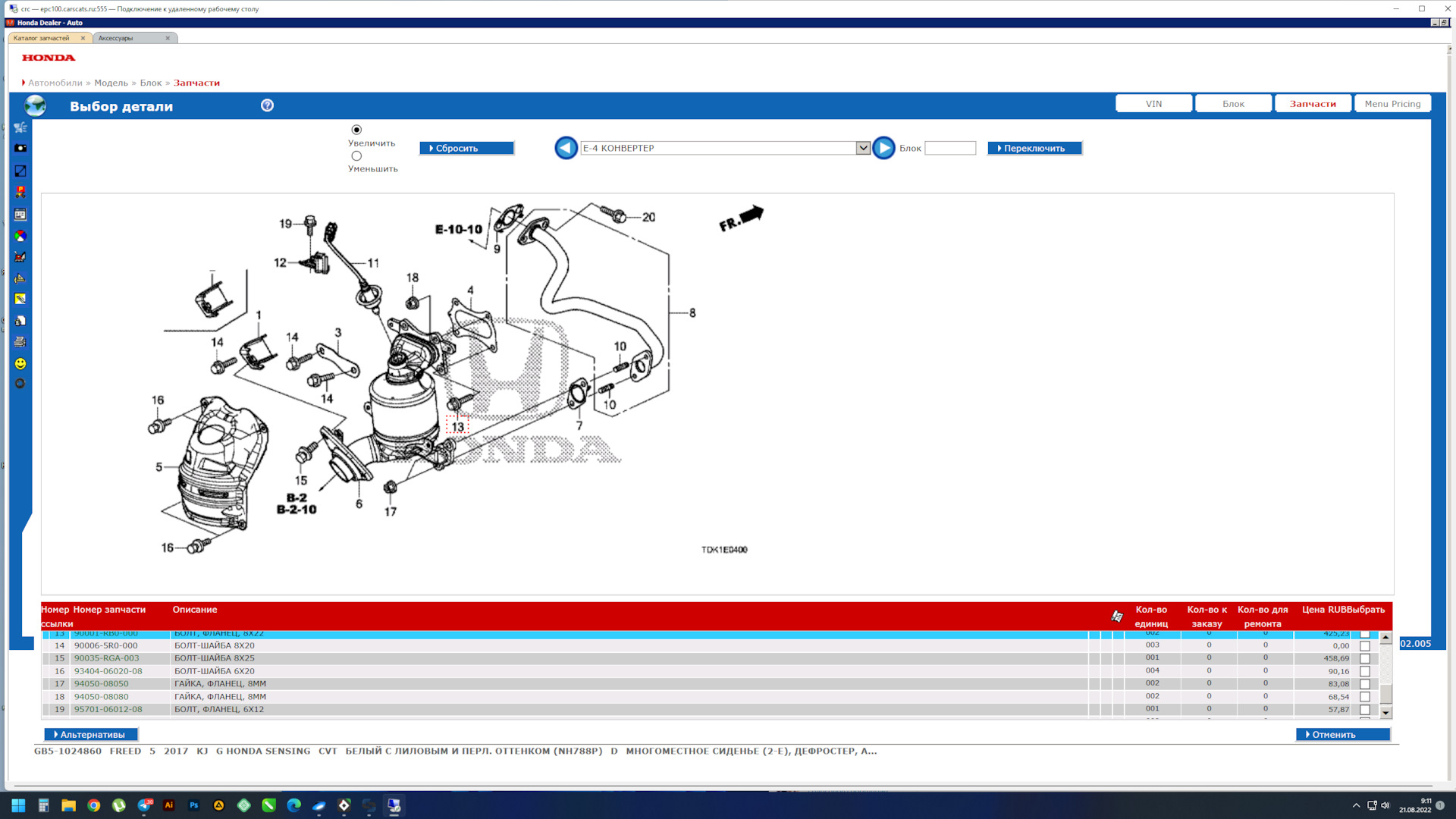Click the volume icon in system tray
The image size is (1456, 819).
1385,805
